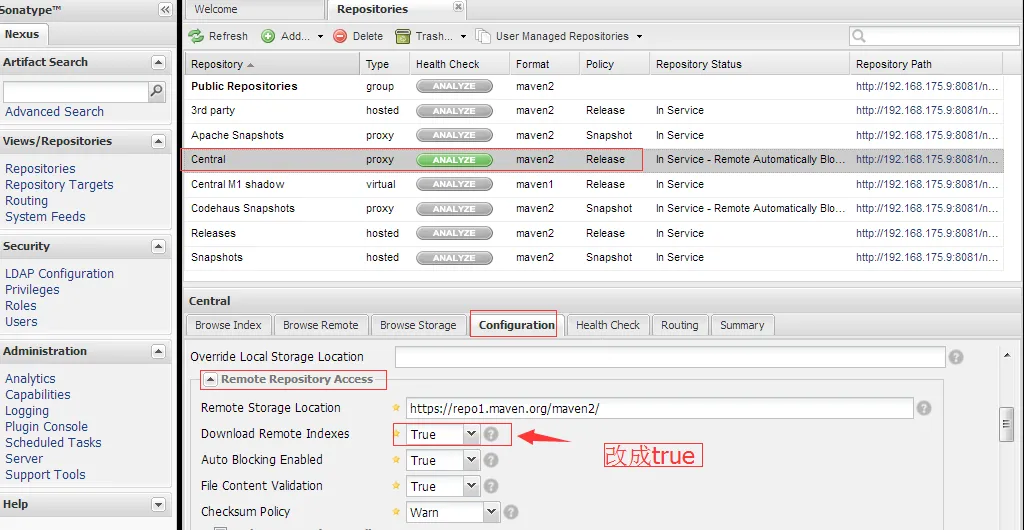1024x530 pixels.
Task: Open Users link in Security
Action: (x=21, y=322)
